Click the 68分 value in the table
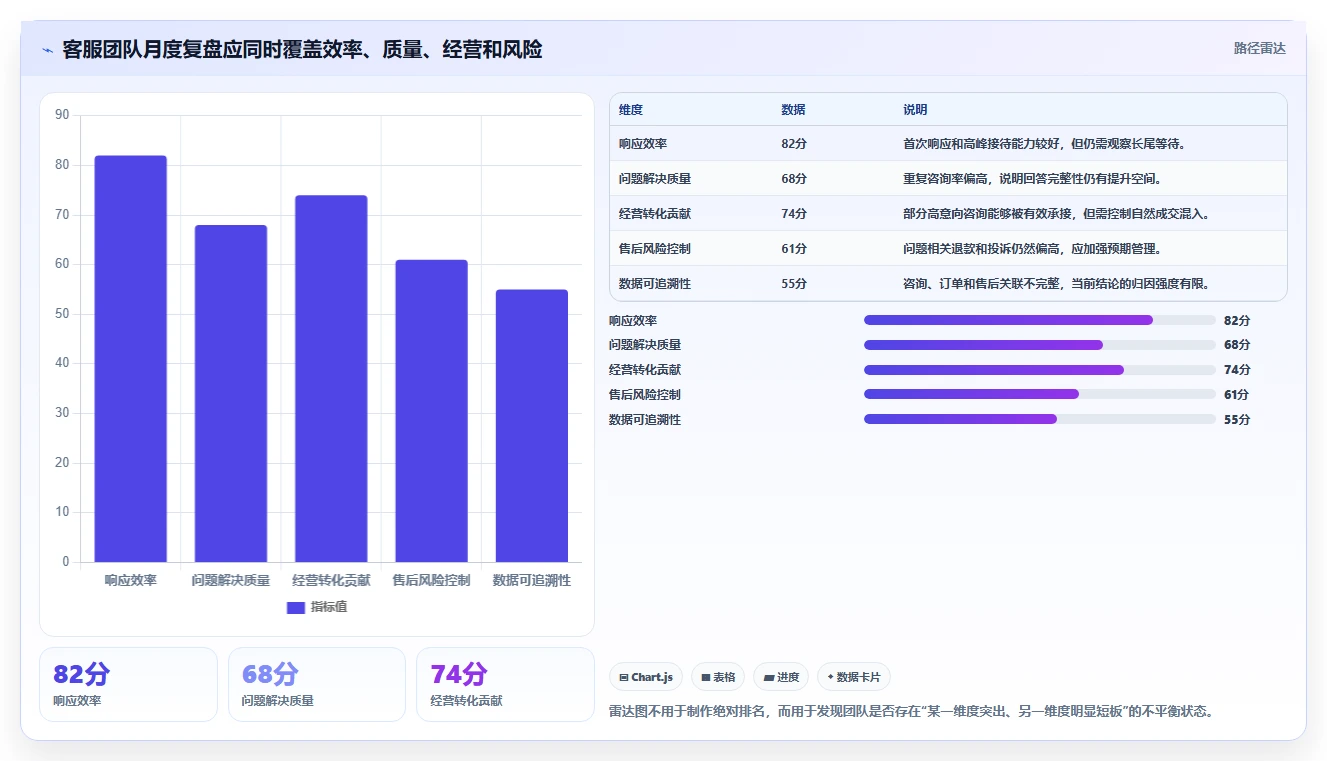1327x761 pixels. point(794,179)
